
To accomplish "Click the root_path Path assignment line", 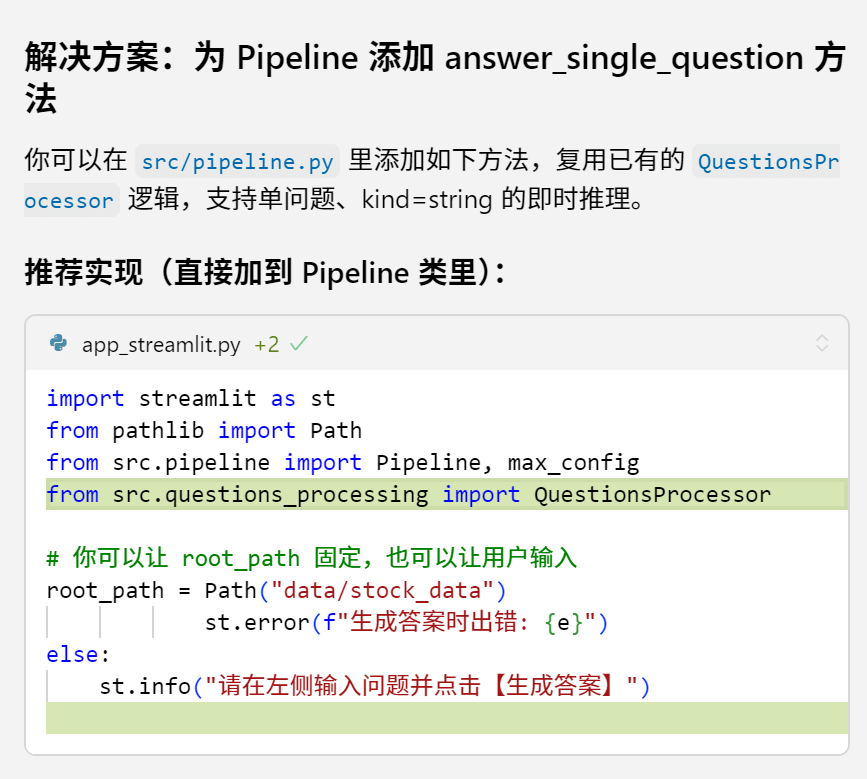I will click(276, 590).
